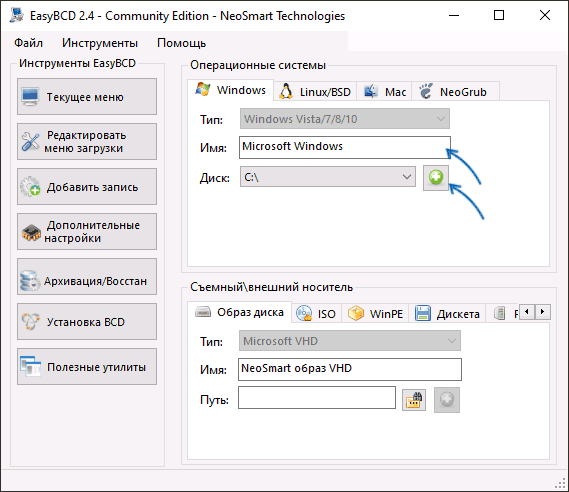569x492 pixels.
Task: Switch to the Дискета tab
Action: tap(447, 313)
